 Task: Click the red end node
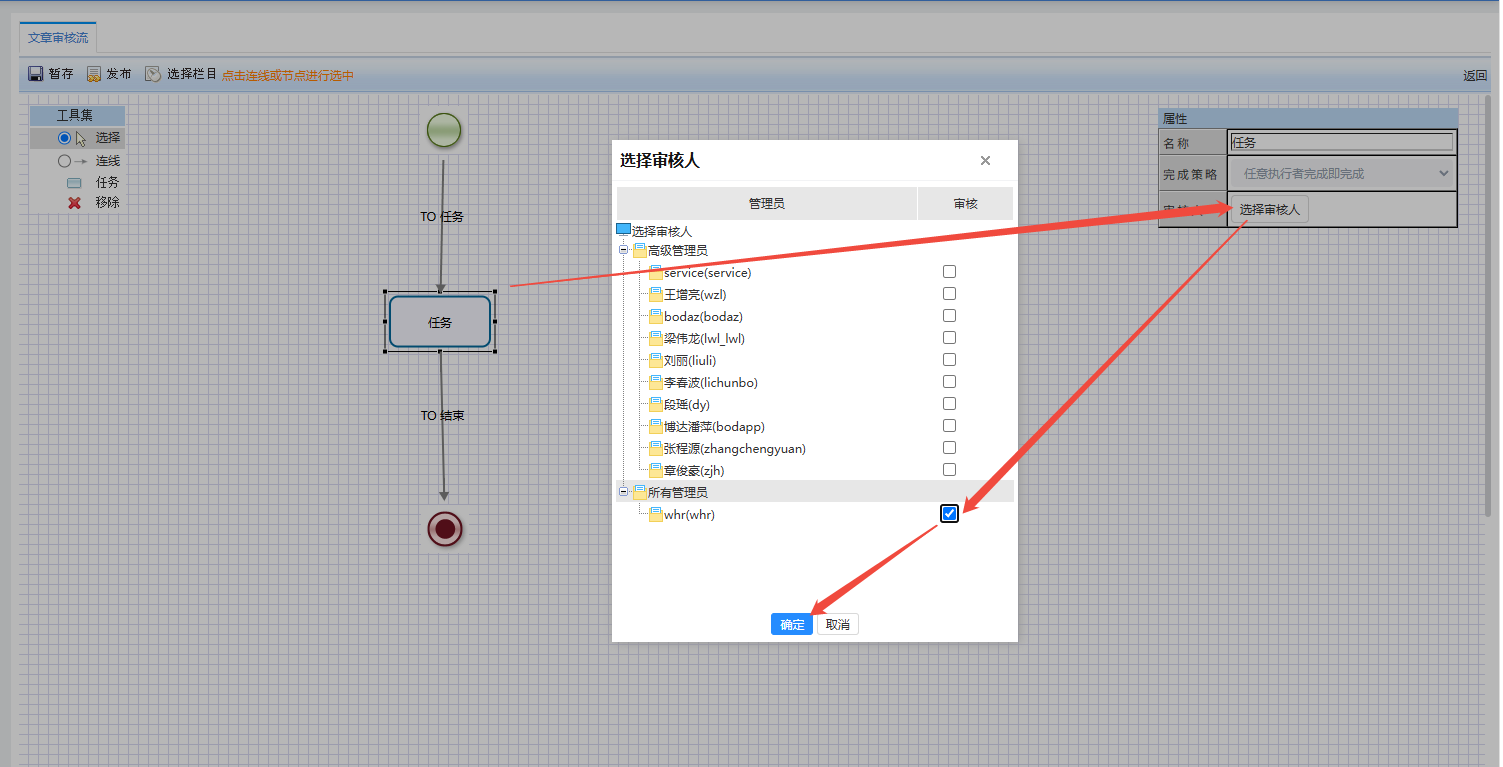(445, 529)
